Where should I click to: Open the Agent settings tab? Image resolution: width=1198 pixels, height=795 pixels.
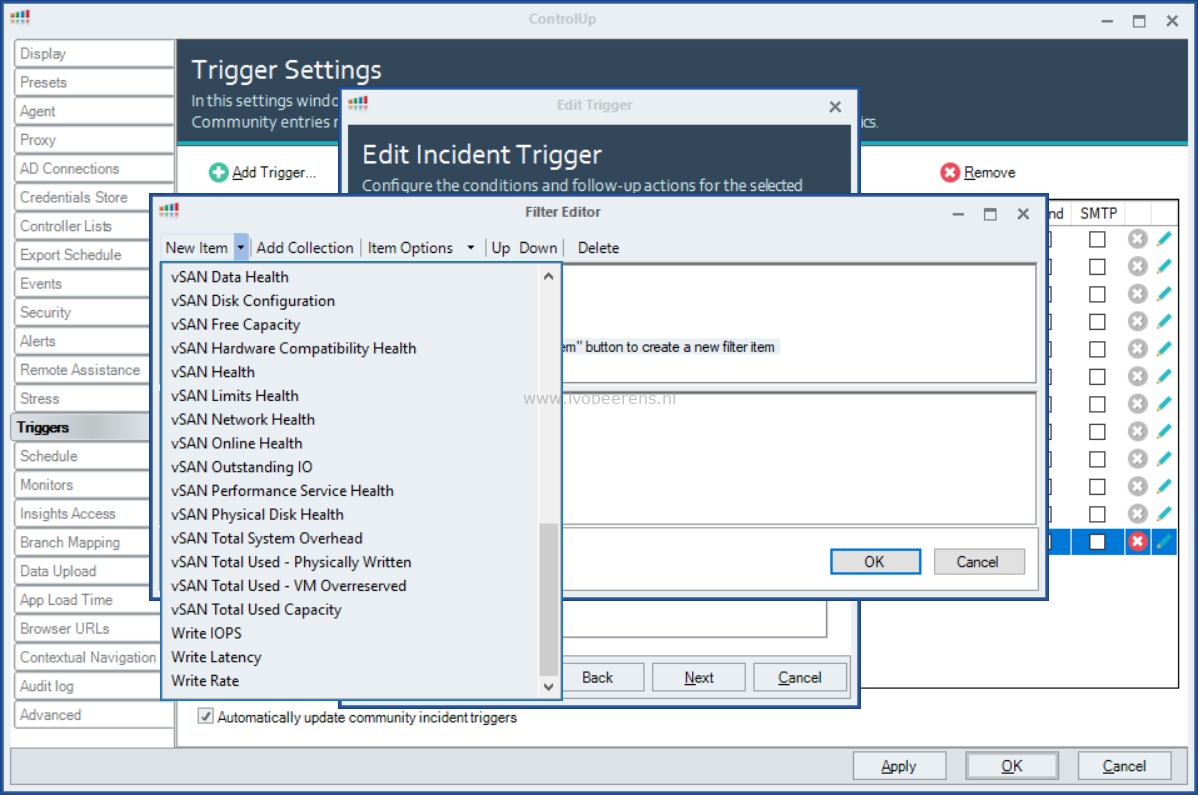click(x=94, y=111)
